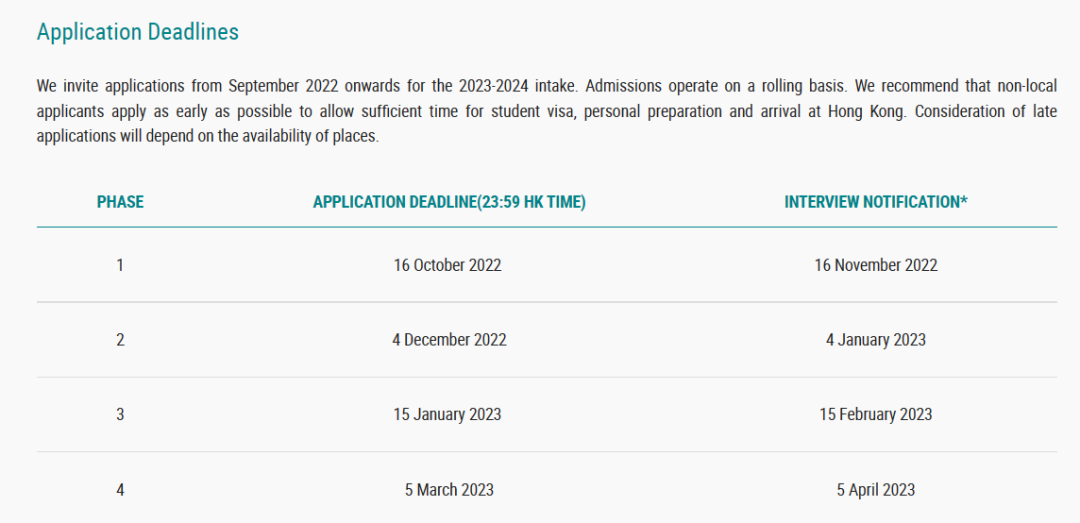This screenshot has height=523, width=1080.
Task: Click the 16 November 2022 notification date
Action: pos(875,265)
